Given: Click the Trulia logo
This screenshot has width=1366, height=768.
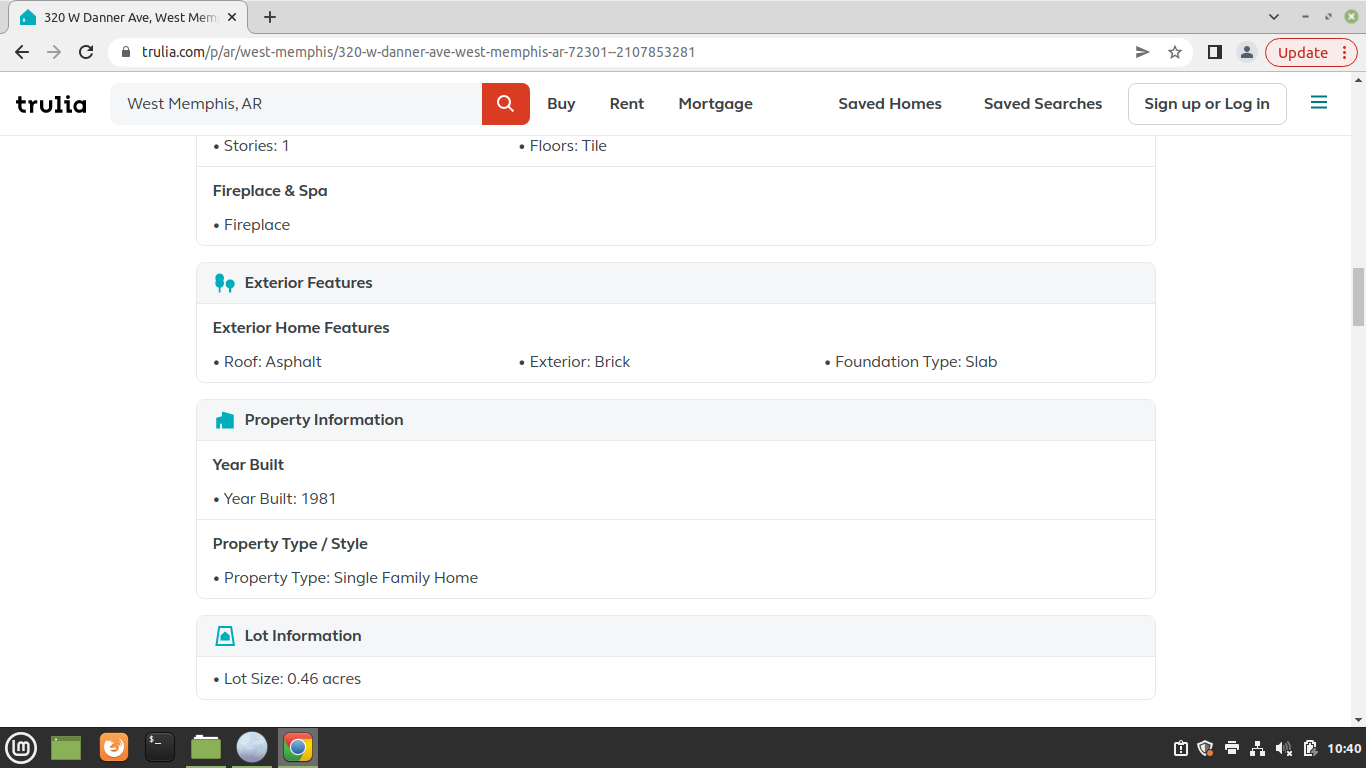Looking at the screenshot, I should 51,104.
